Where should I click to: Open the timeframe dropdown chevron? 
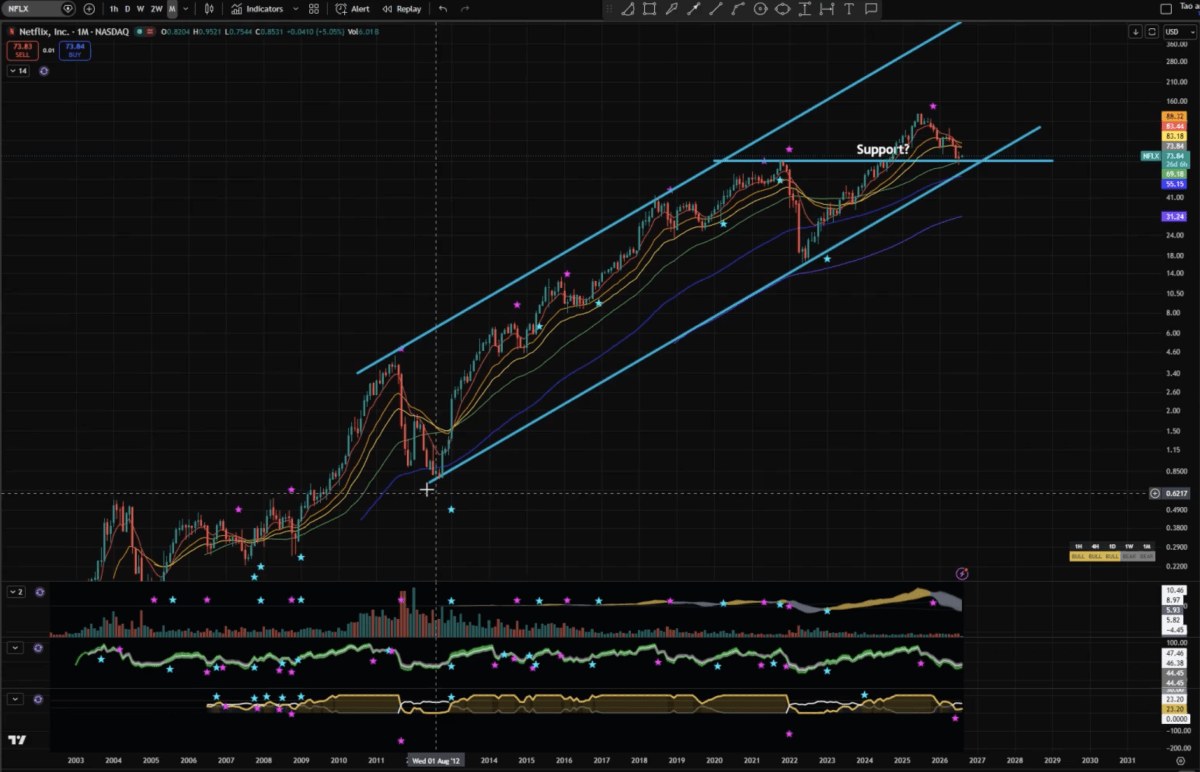186,9
